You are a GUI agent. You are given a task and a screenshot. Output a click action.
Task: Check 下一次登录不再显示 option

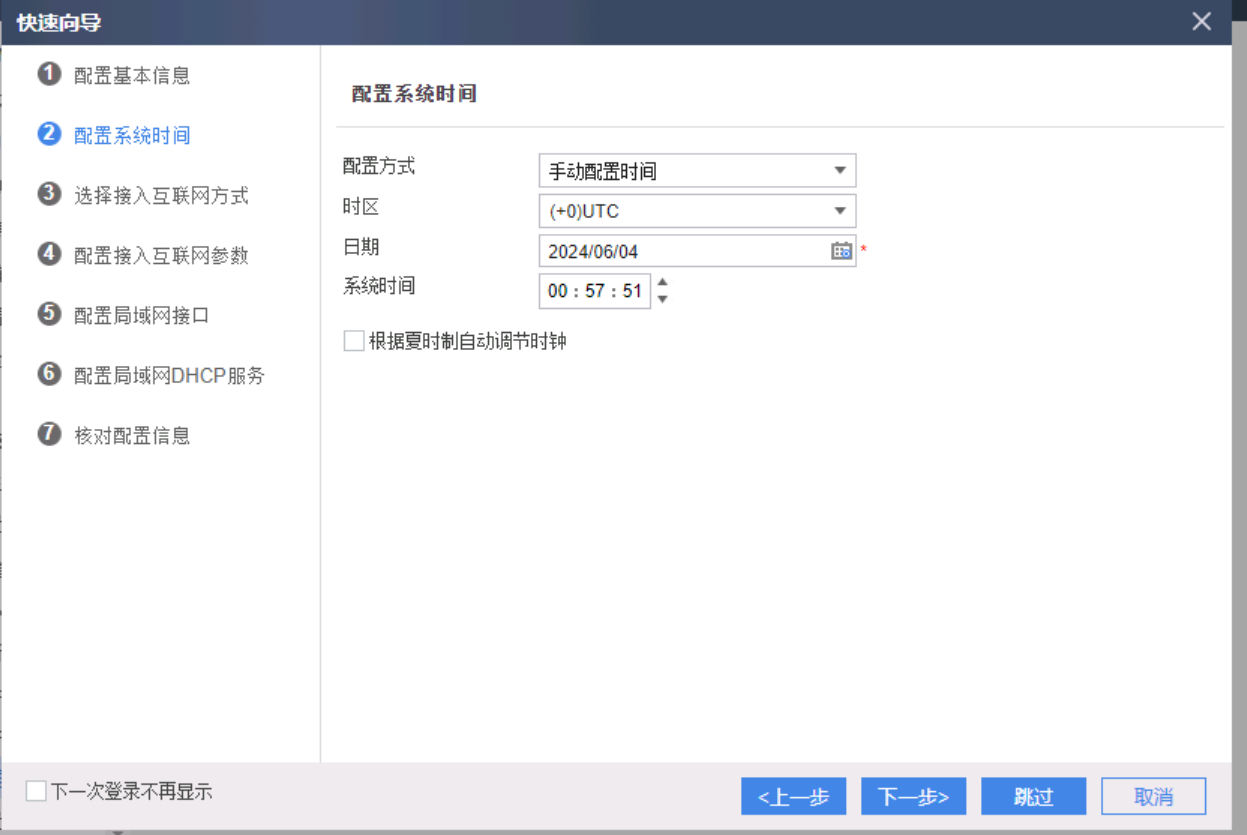37,791
